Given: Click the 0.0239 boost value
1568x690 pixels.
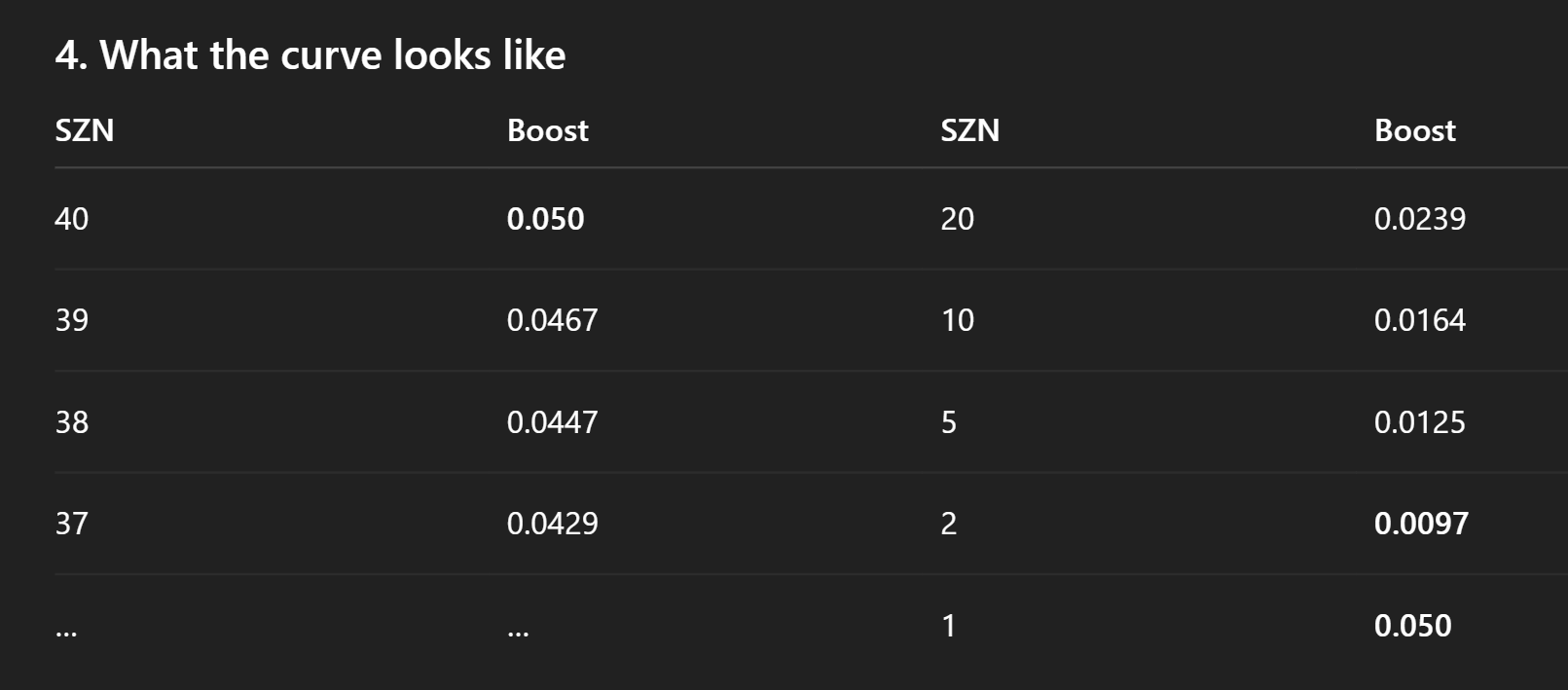Looking at the screenshot, I should tap(1420, 219).
